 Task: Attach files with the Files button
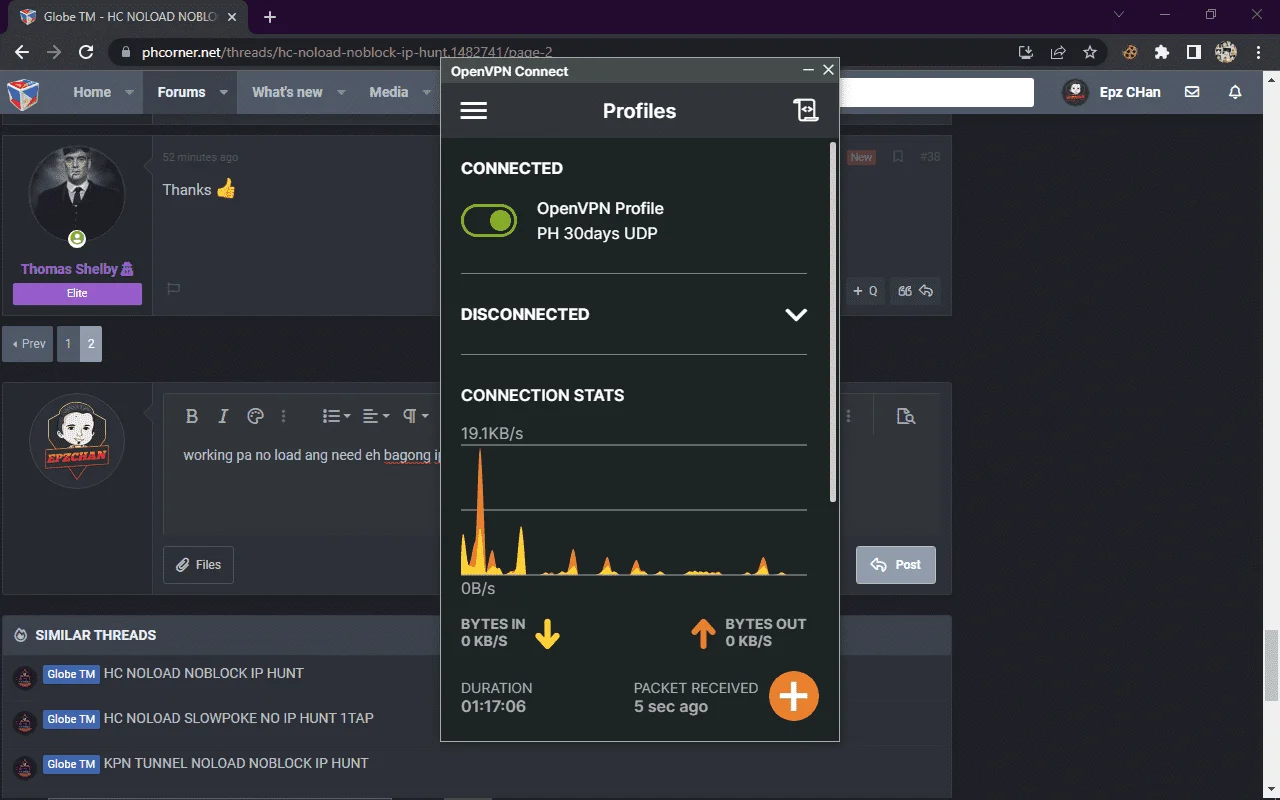(199, 565)
